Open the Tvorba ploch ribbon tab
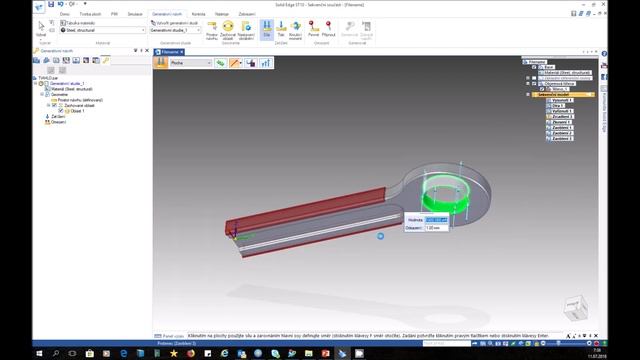This screenshot has width=640, height=360. coord(90,14)
